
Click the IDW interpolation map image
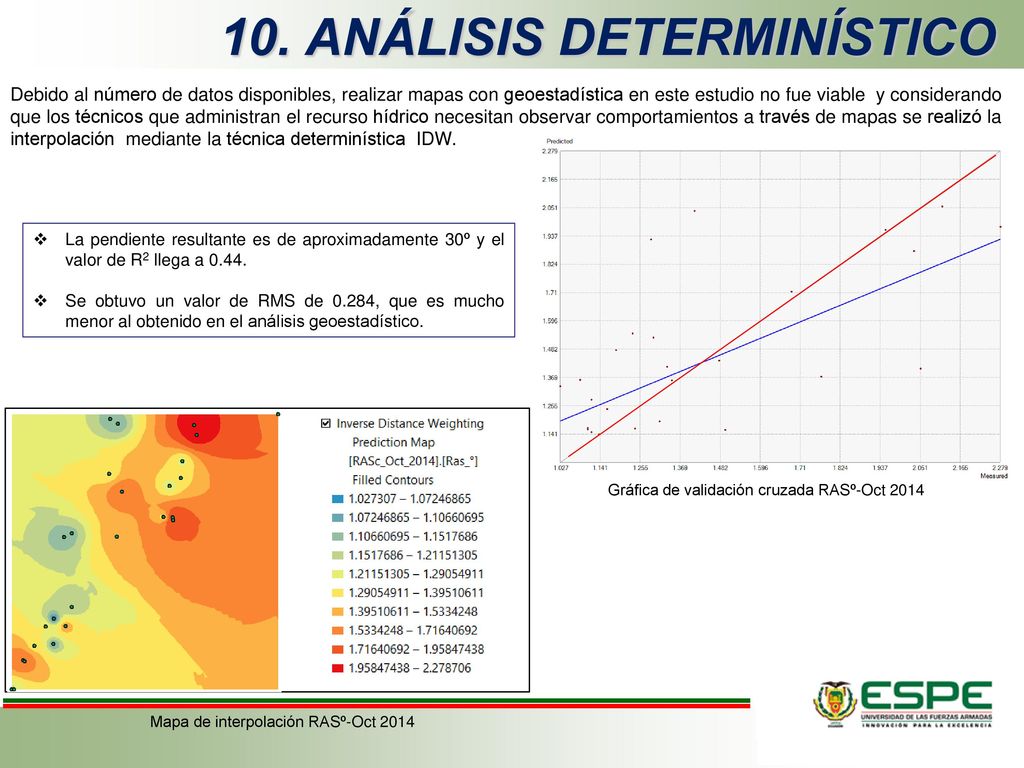click(x=145, y=551)
